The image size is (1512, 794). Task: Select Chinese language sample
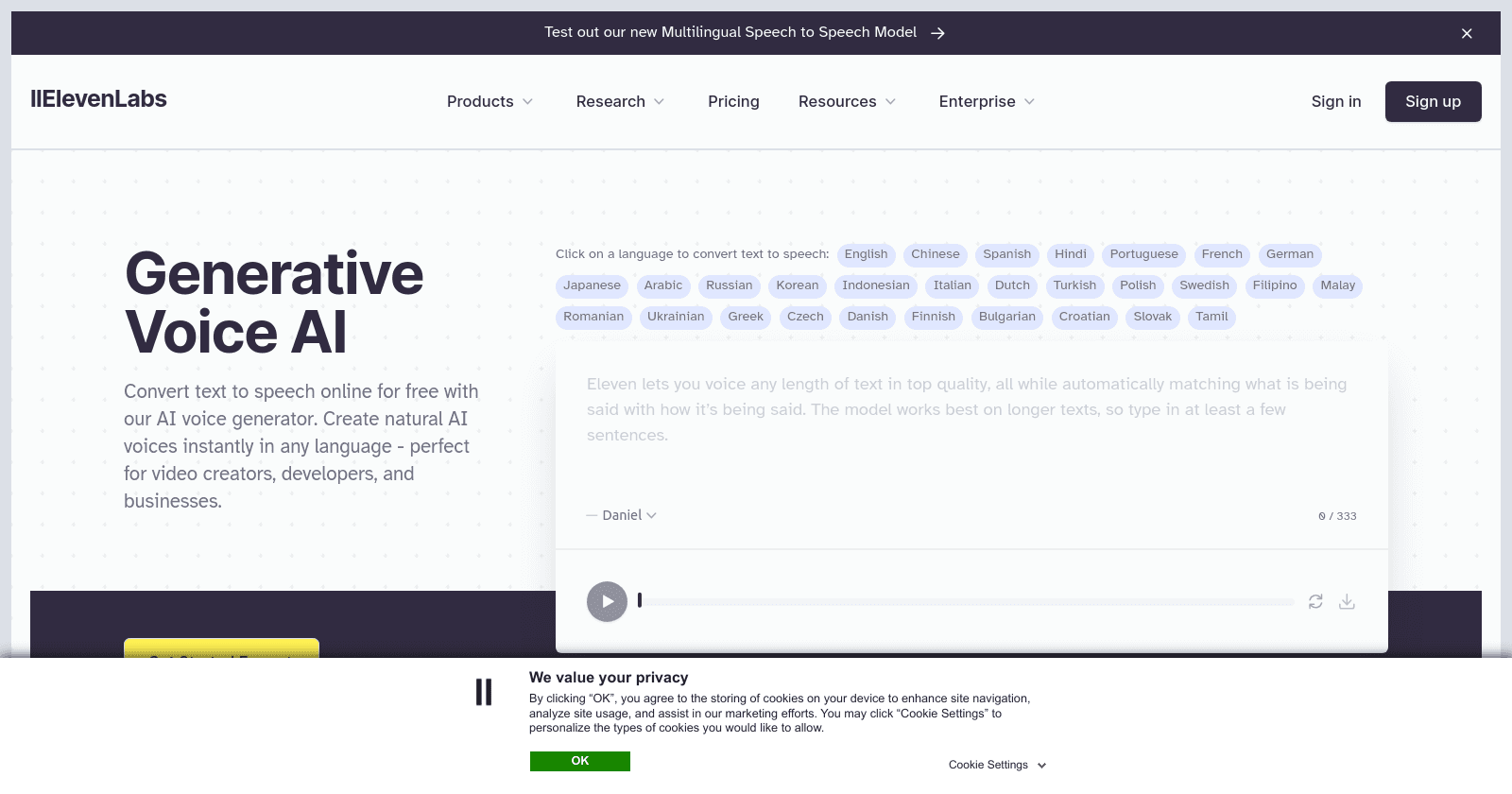936,254
